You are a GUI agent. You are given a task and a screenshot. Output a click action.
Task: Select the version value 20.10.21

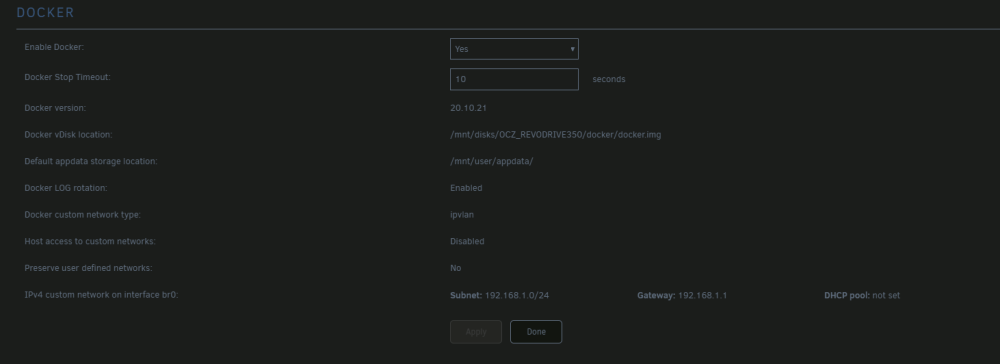[468, 108]
